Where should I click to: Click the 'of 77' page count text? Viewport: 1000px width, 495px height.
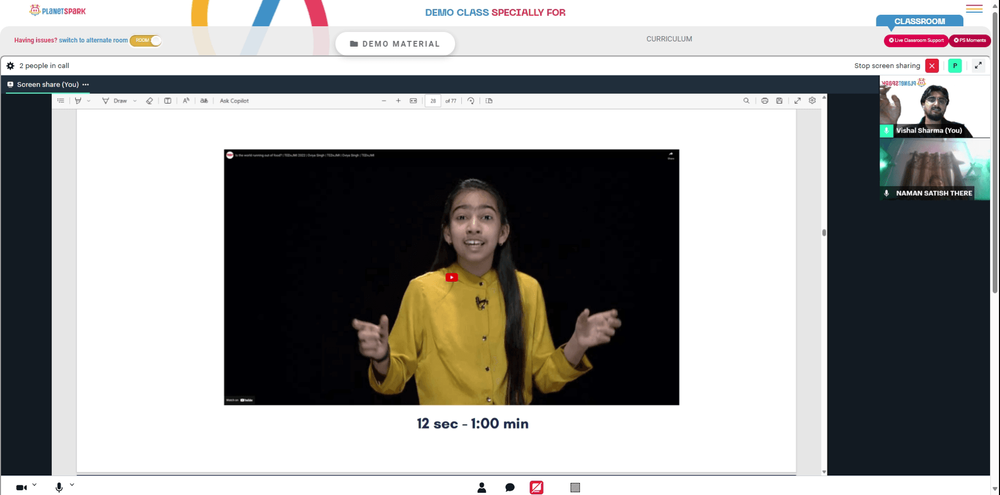[451, 101]
